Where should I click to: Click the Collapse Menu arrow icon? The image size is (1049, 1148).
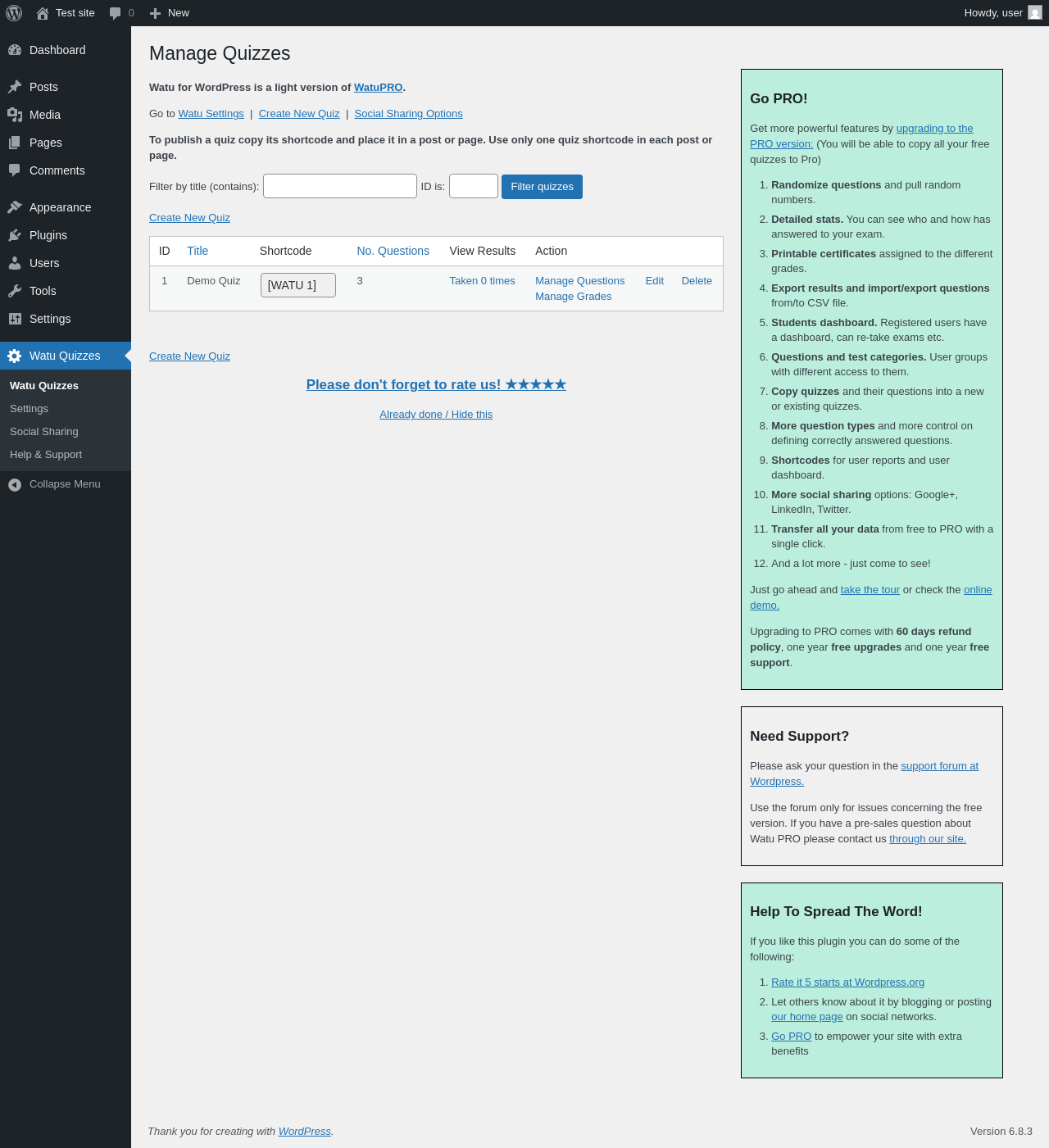pos(15,485)
